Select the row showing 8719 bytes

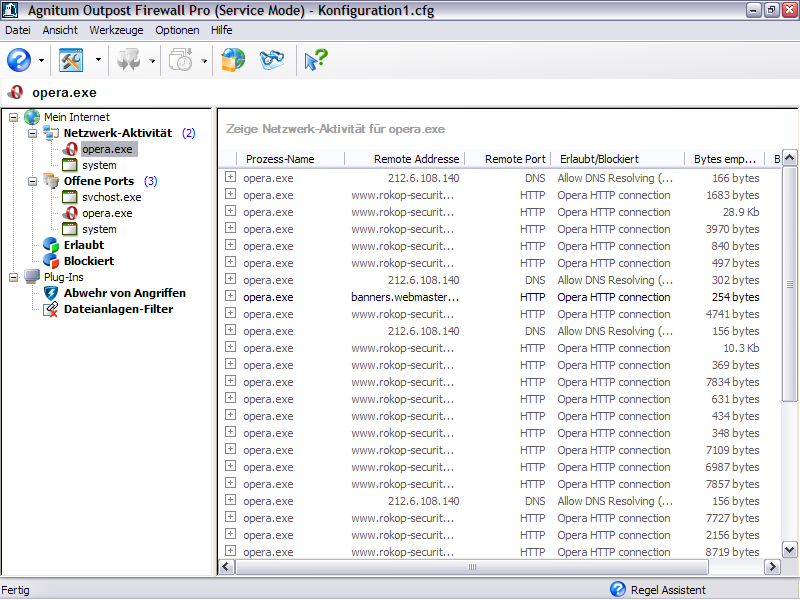click(500, 552)
